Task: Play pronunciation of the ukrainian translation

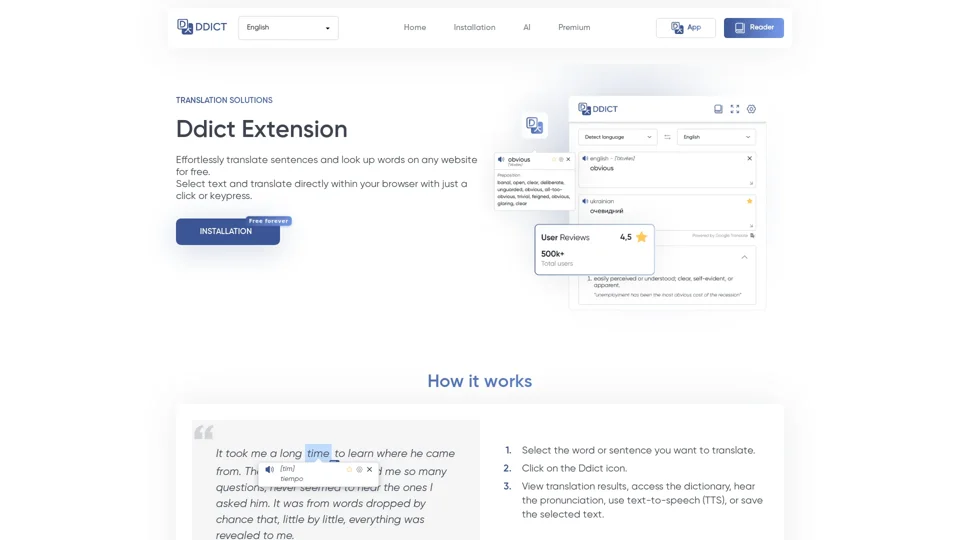Action: point(585,201)
